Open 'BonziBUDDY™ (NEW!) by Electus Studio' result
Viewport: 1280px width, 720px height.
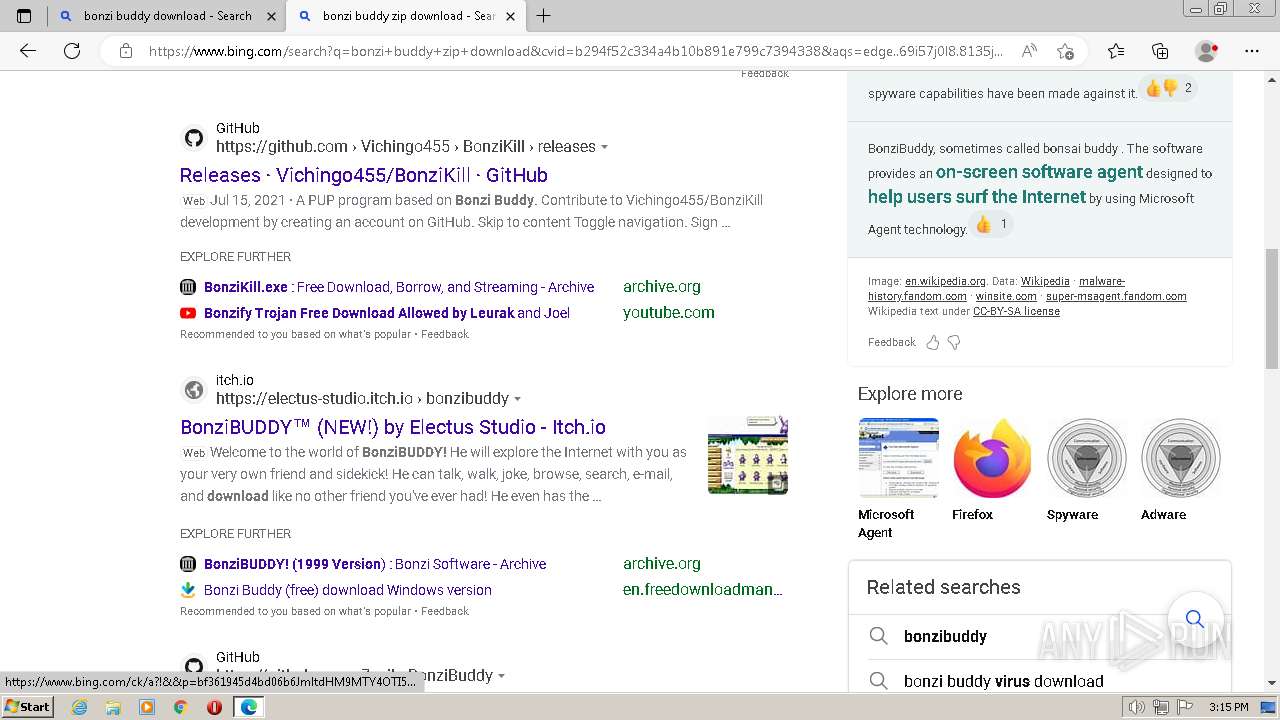393,427
